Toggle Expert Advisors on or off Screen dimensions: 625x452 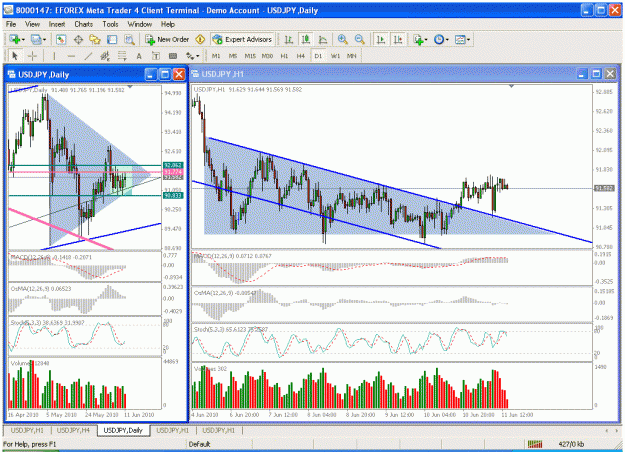242,39
